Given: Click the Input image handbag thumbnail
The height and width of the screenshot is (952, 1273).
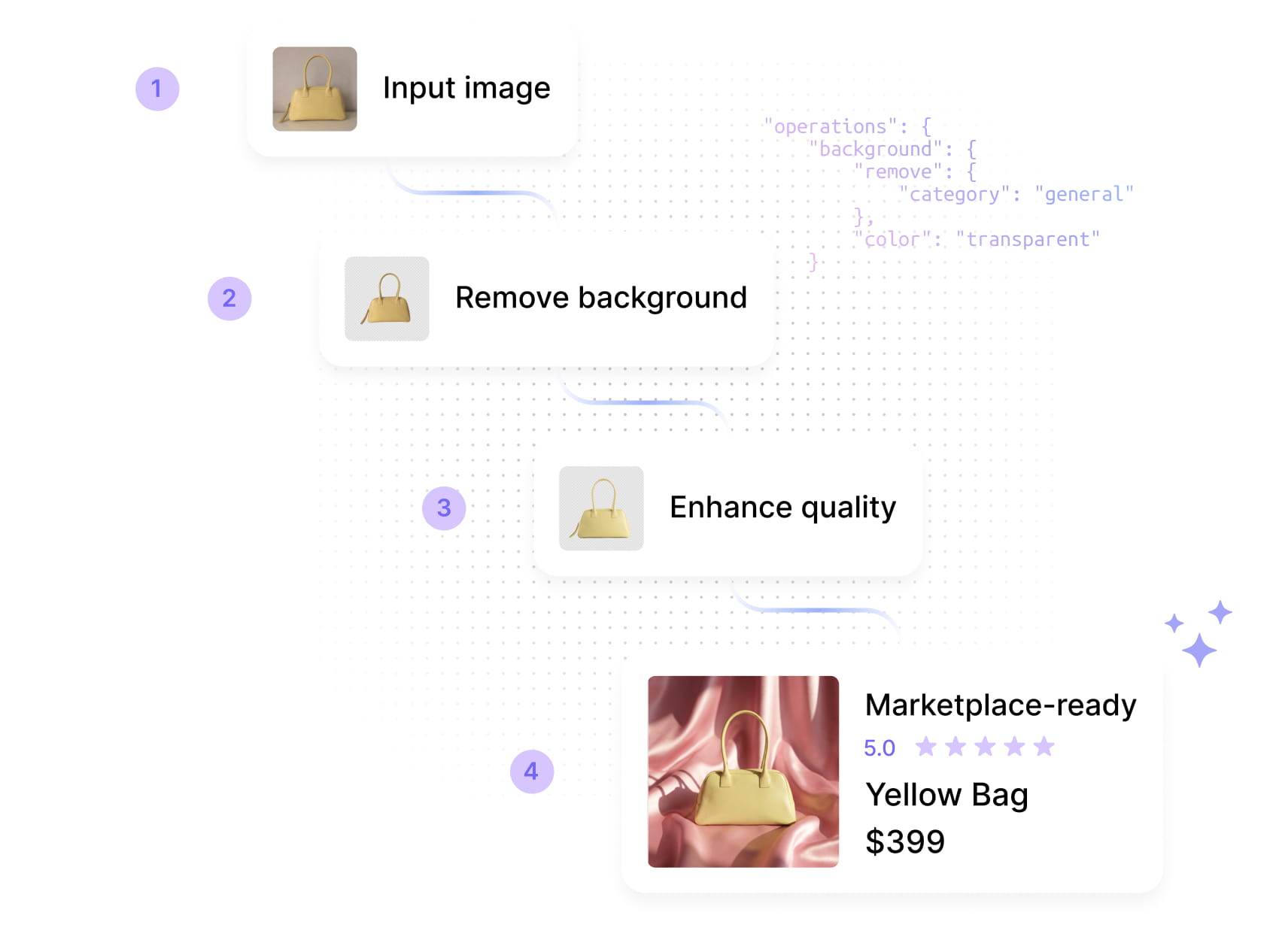Looking at the screenshot, I should (x=314, y=89).
